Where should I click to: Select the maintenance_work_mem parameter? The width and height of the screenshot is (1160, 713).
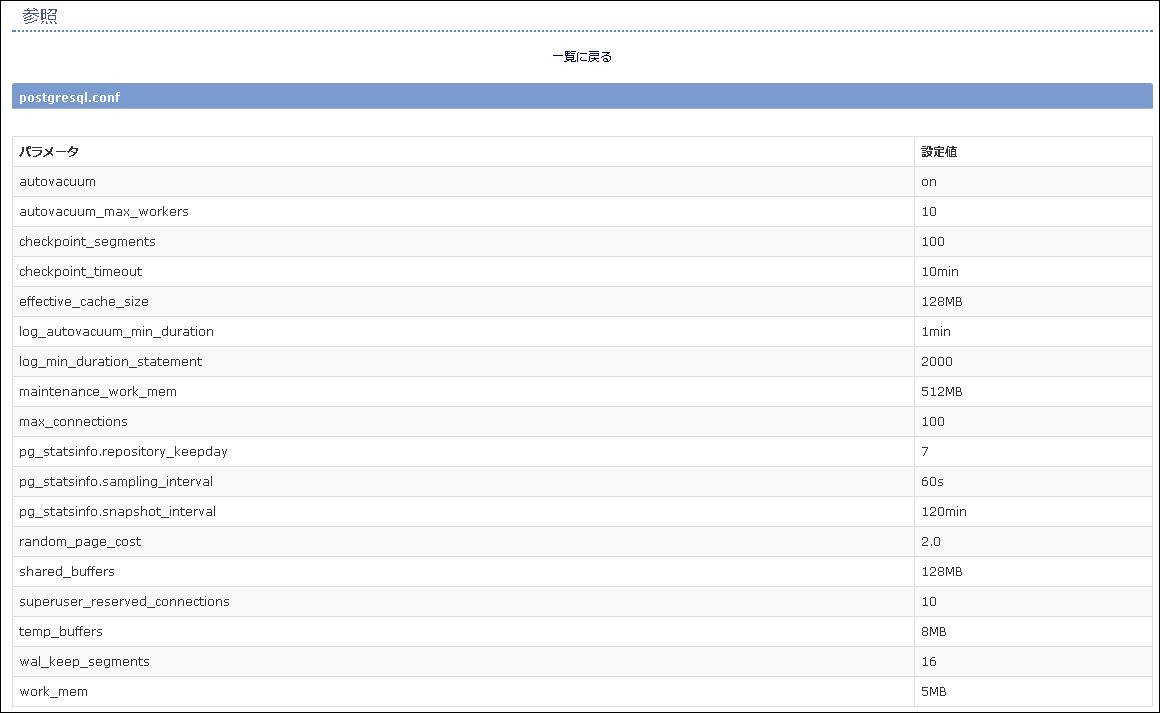98,392
